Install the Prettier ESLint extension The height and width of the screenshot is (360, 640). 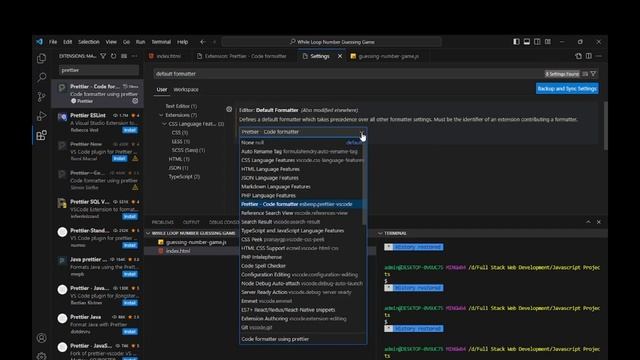[x=130, y=130]
